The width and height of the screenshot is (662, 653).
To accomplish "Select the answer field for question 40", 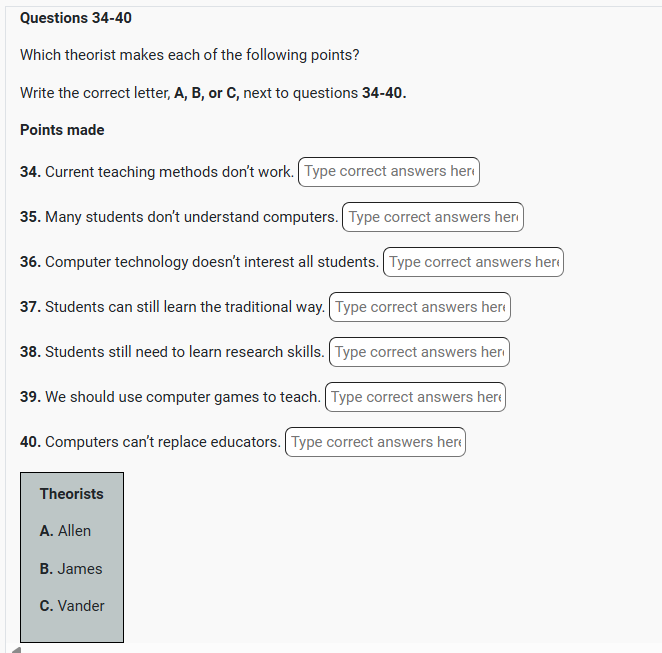I will pyautogui.click(x=375, y=442).
